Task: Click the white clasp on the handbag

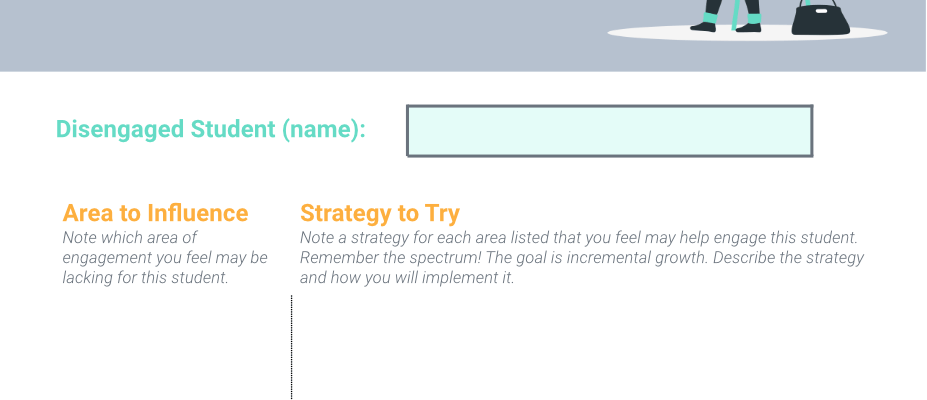Action: coord(821,11)
